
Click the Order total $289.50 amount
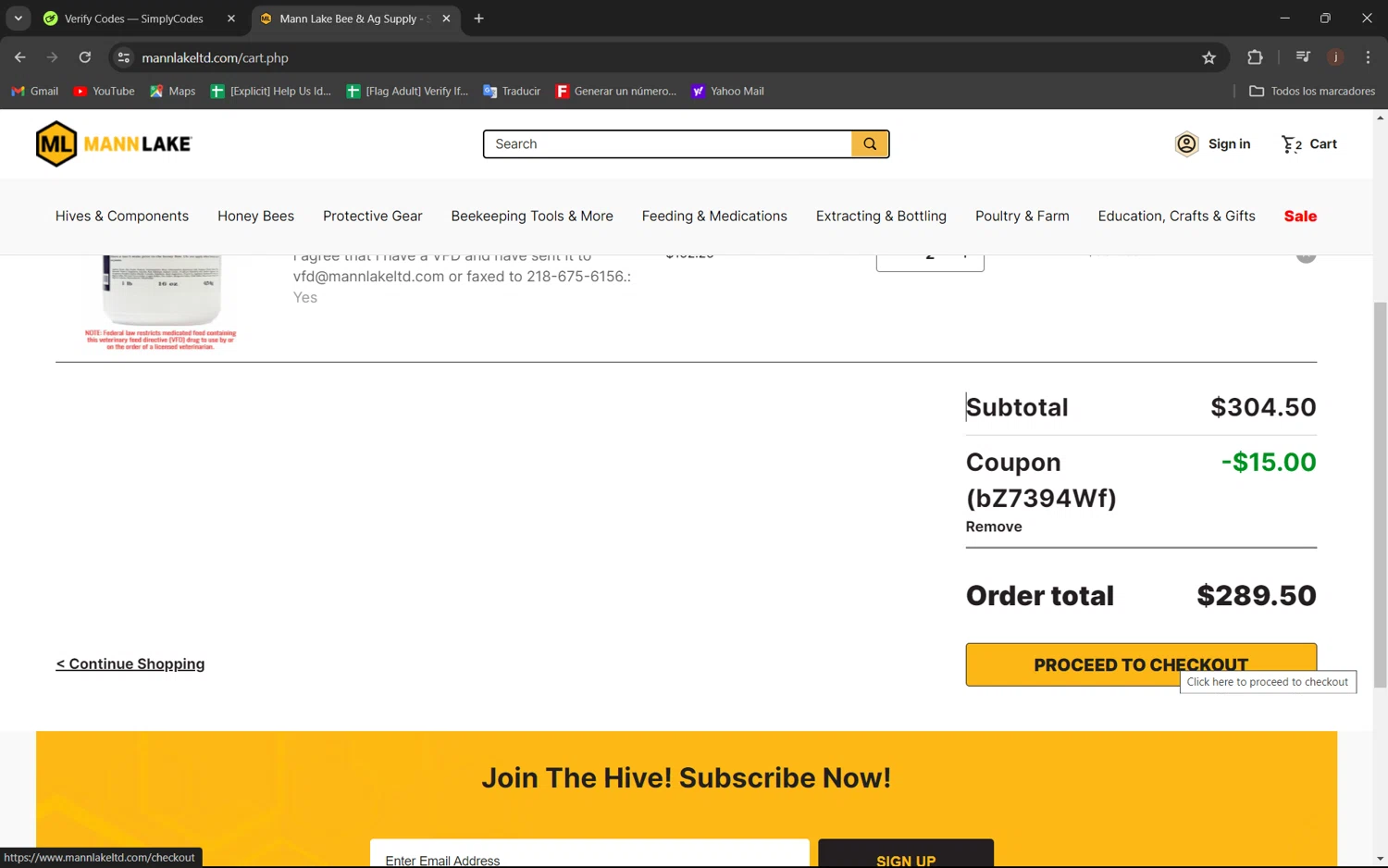(1257, 595)
